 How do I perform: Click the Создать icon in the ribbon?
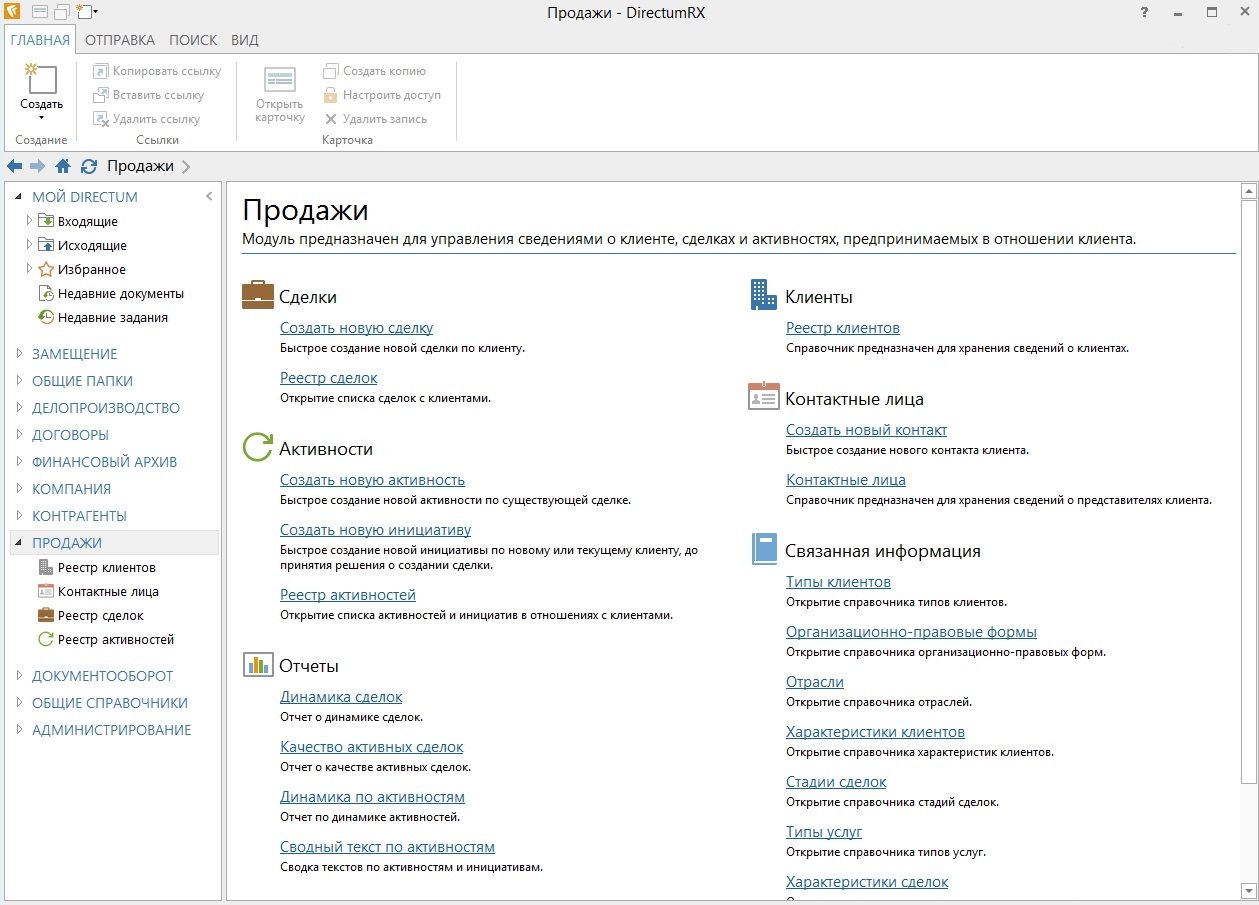41,79
